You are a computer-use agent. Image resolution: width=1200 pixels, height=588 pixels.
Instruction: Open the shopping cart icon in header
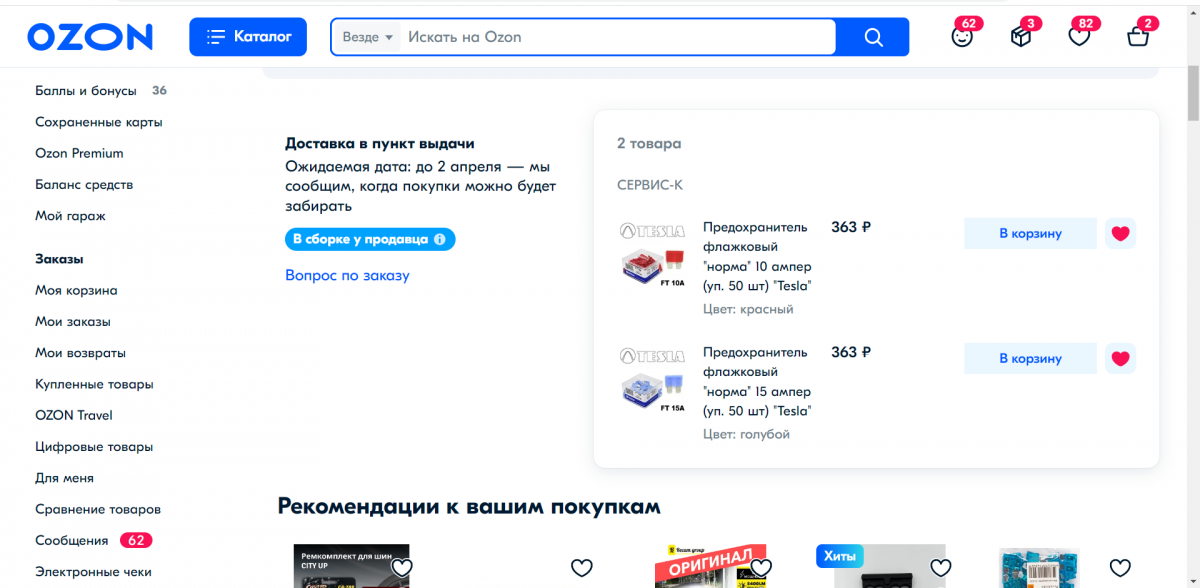point(1138,37)
